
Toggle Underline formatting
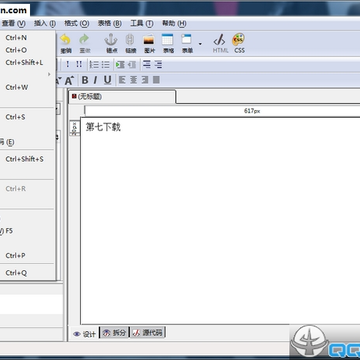point(107,80)
